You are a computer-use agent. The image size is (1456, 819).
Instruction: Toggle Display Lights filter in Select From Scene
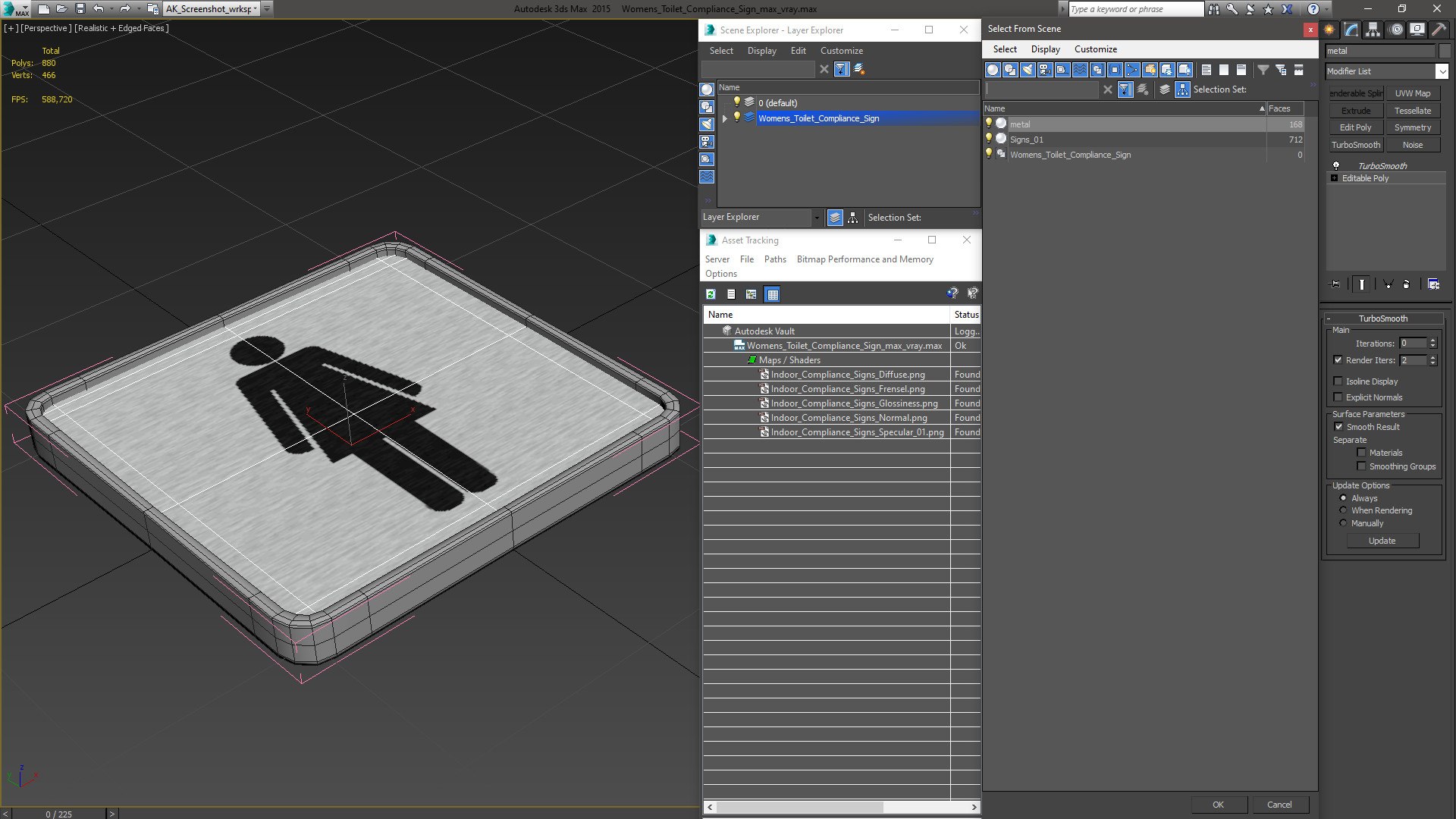(x=1028, y=70)
